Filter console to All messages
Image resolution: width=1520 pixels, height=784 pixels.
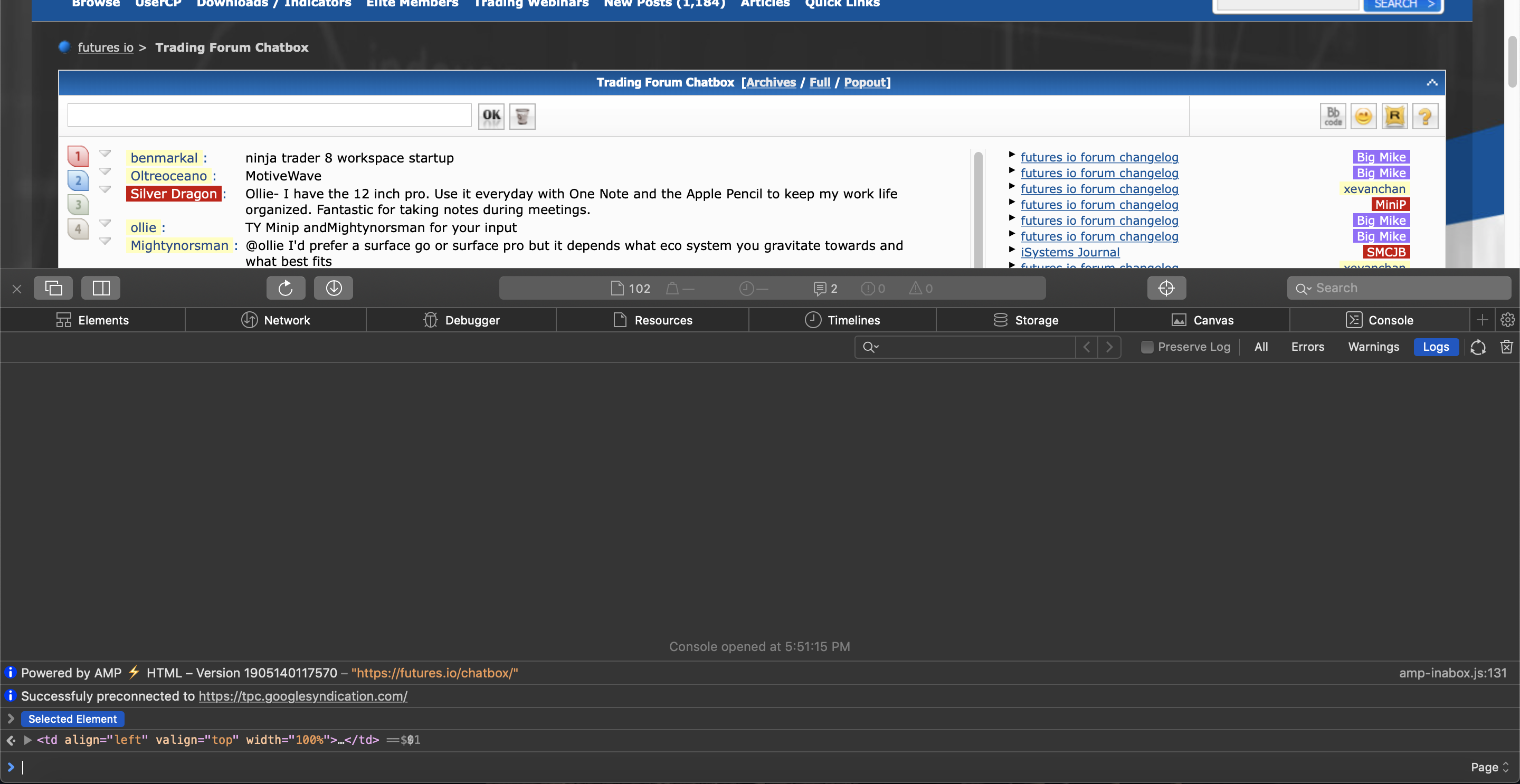1261,347
